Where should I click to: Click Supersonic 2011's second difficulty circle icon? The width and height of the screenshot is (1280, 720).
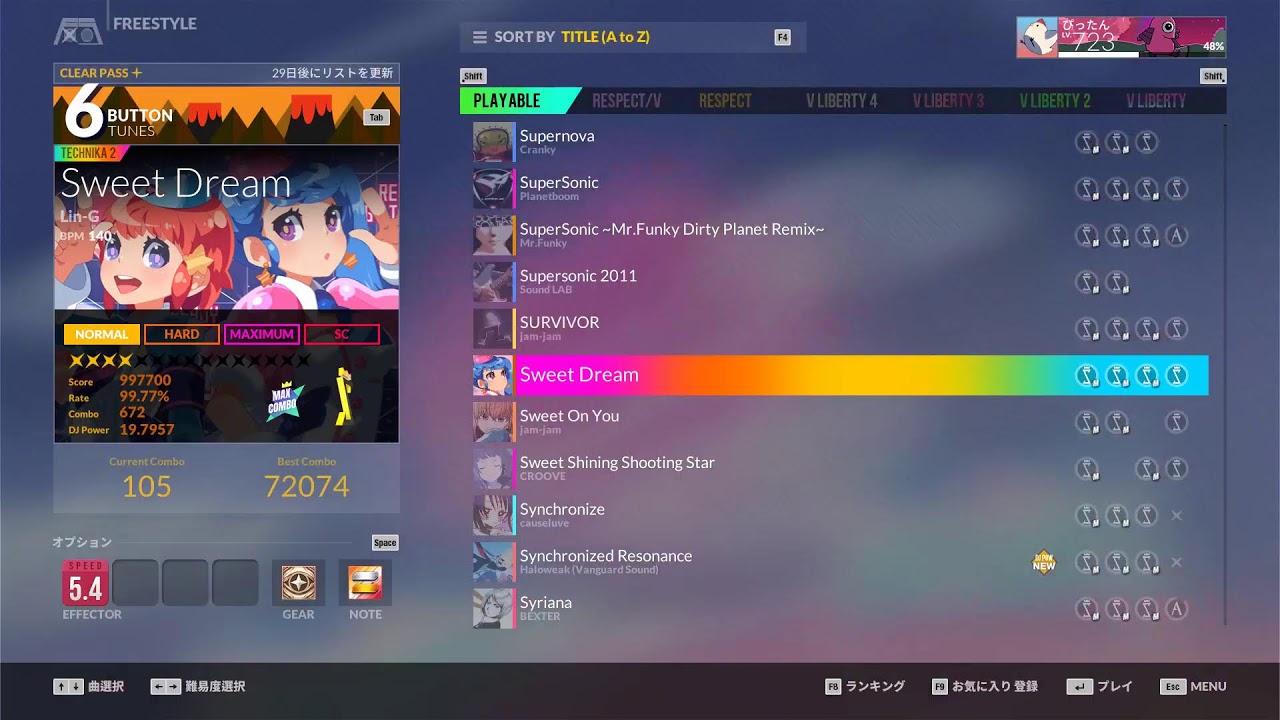point(1117,282)
